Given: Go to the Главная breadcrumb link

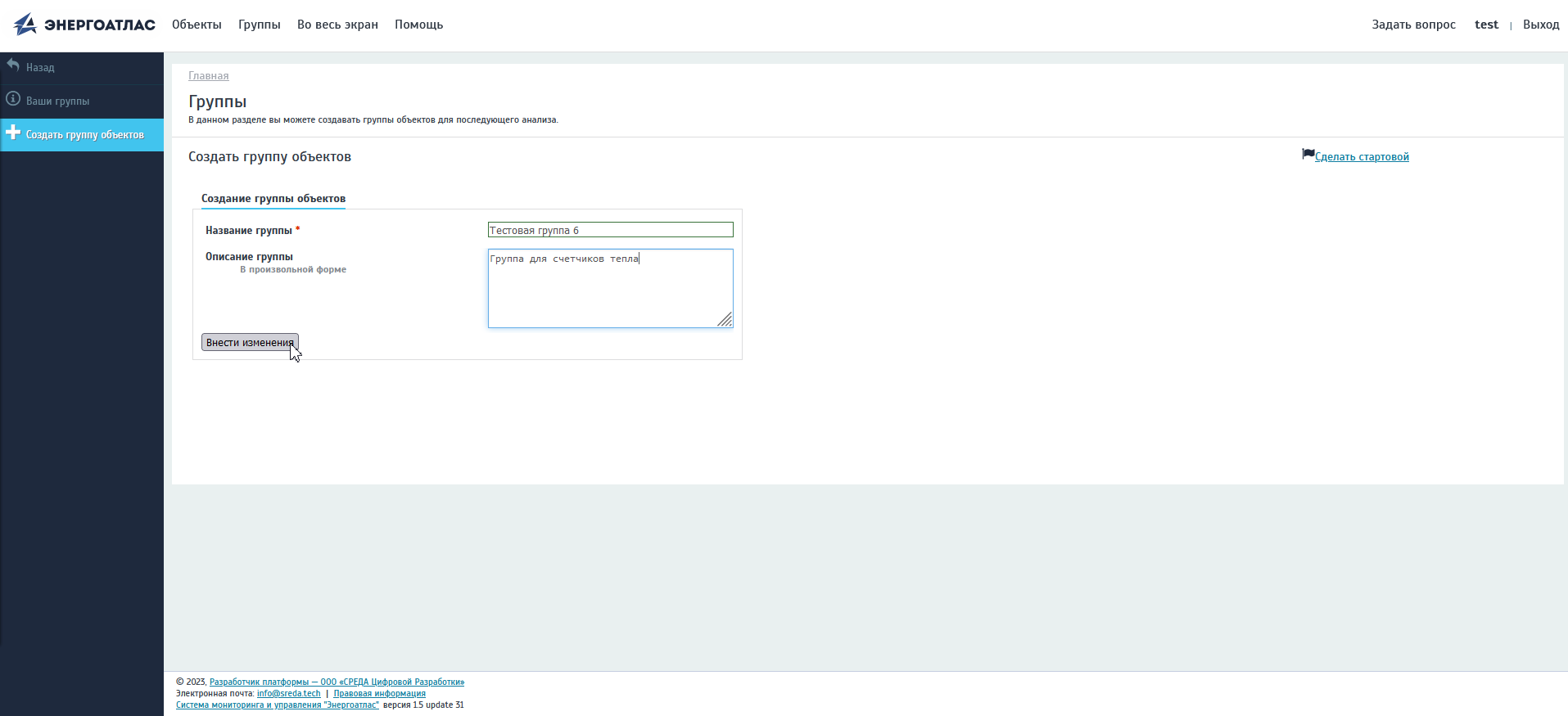Looking at the screenshot, I should point(209,76).
